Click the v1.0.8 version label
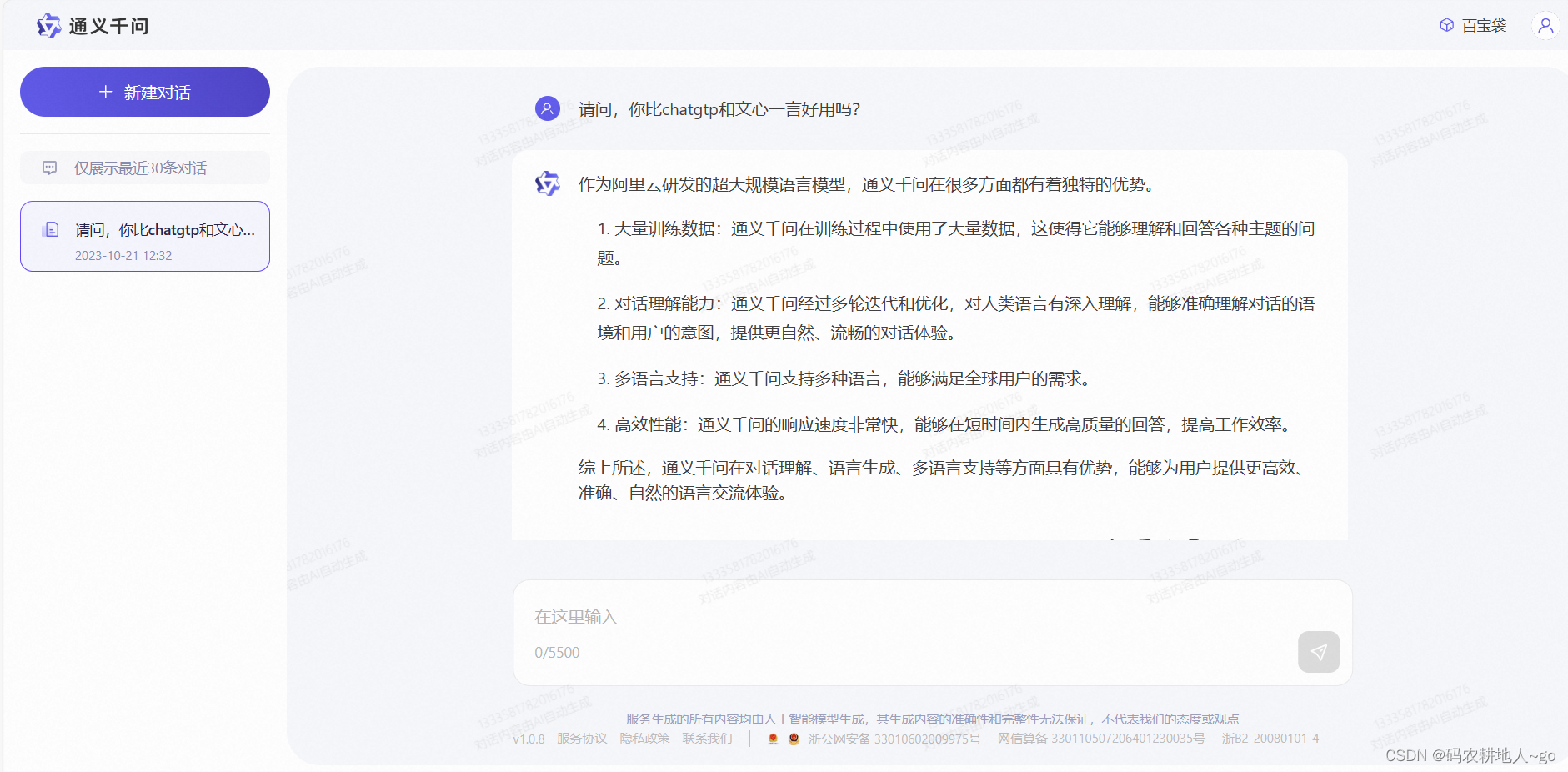This screenshot has height=772, width=1568. click(529, 739)
